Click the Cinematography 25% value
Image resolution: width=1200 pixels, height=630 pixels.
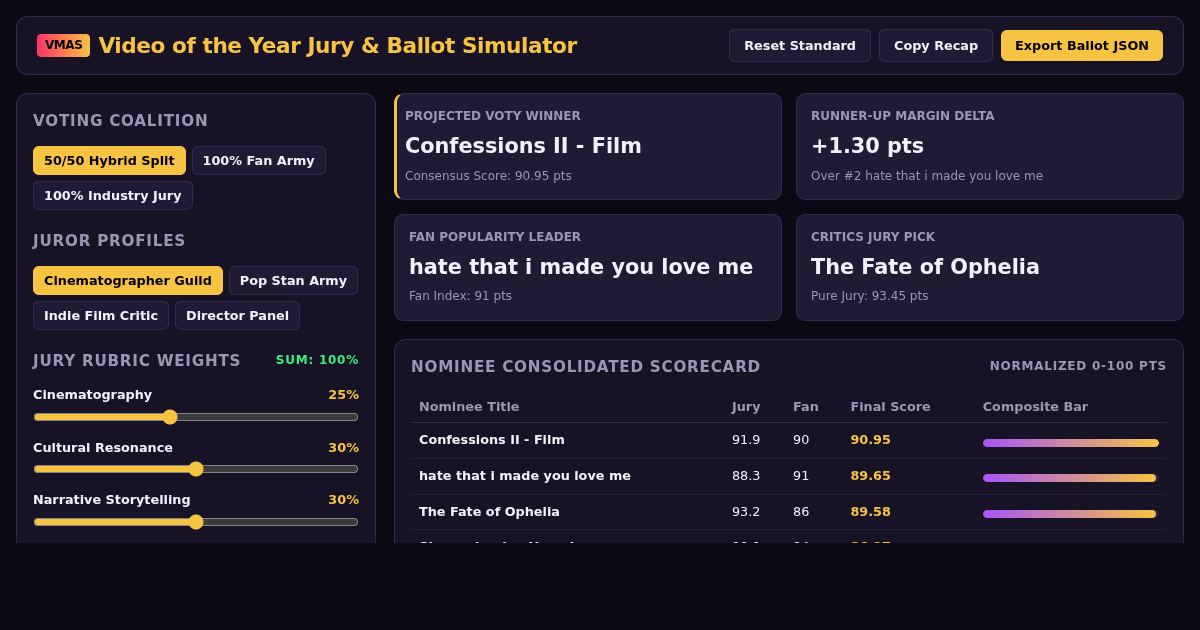point(343,395)
